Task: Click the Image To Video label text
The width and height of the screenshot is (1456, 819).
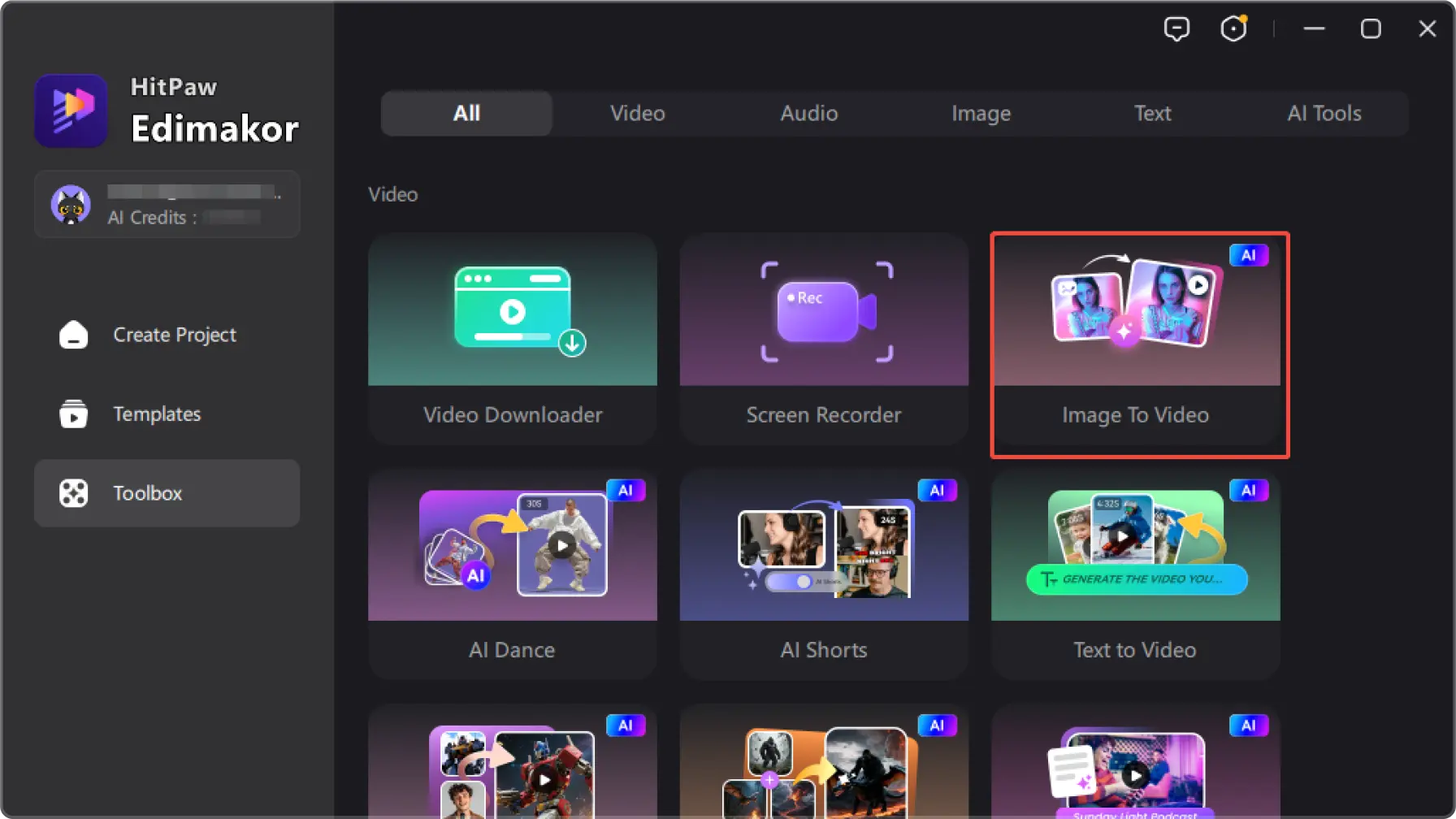Action: click(1136, 415)
